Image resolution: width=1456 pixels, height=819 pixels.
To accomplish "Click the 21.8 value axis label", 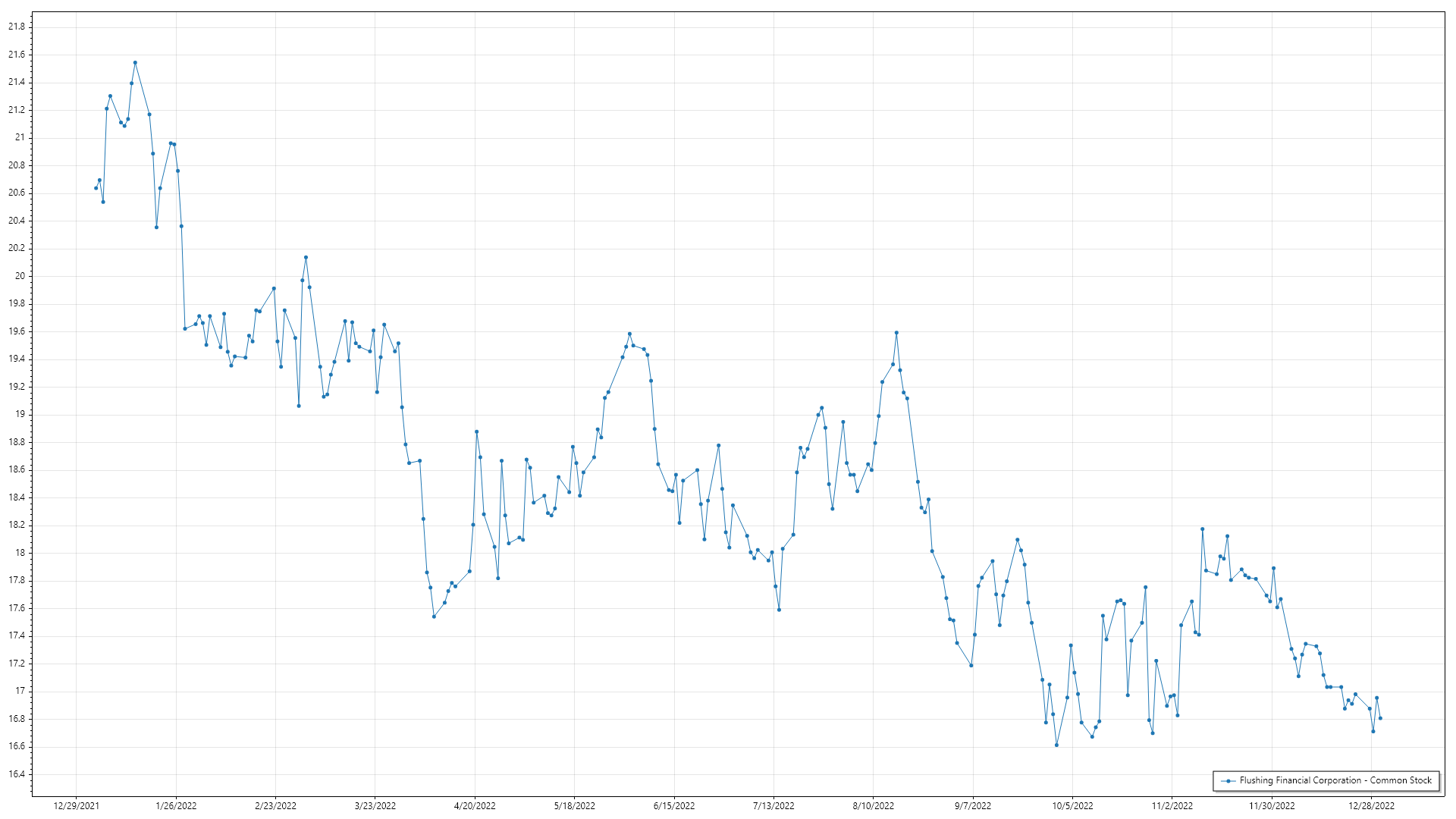I will (17, 27).
